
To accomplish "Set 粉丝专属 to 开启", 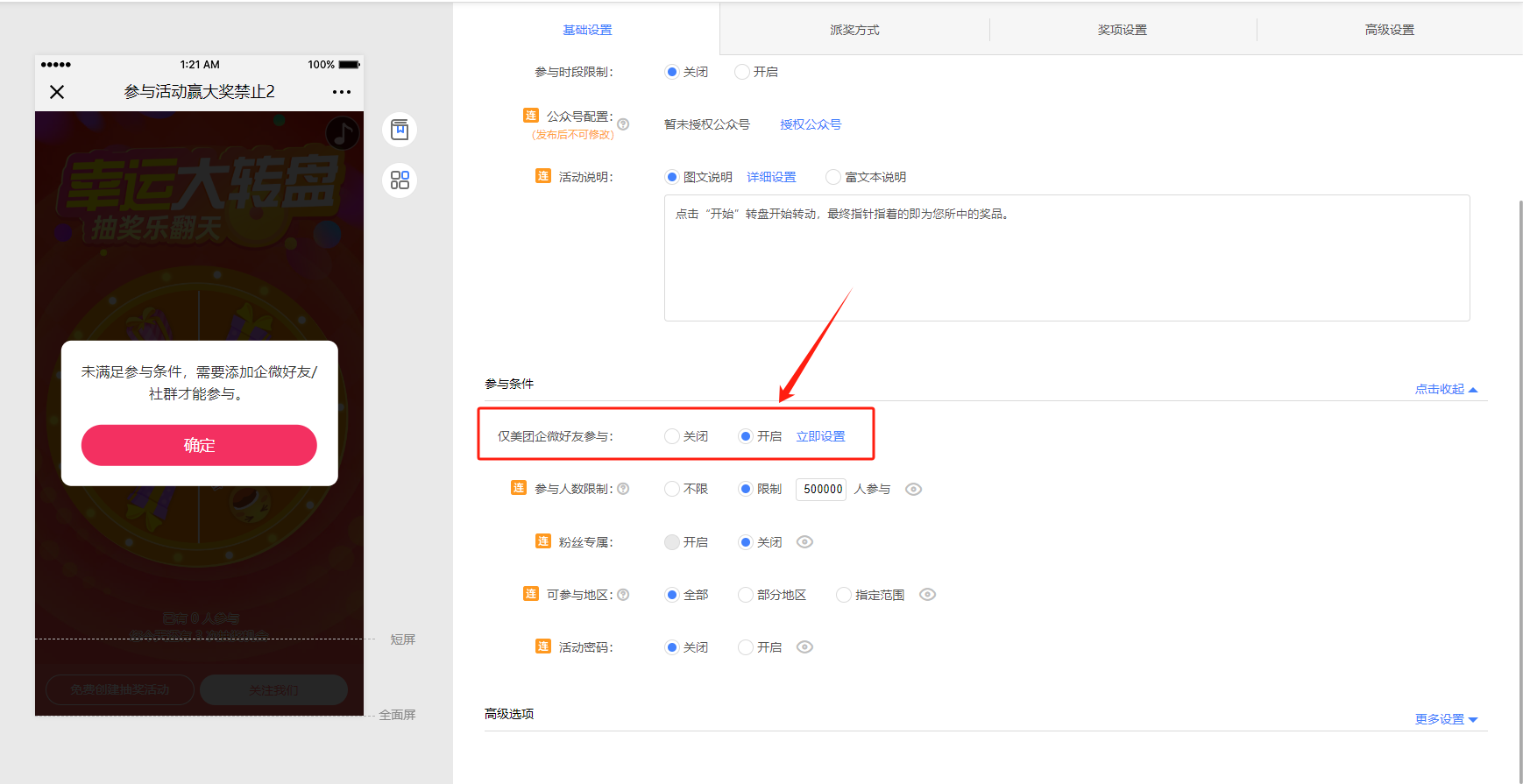I will (x=672, y=542).
